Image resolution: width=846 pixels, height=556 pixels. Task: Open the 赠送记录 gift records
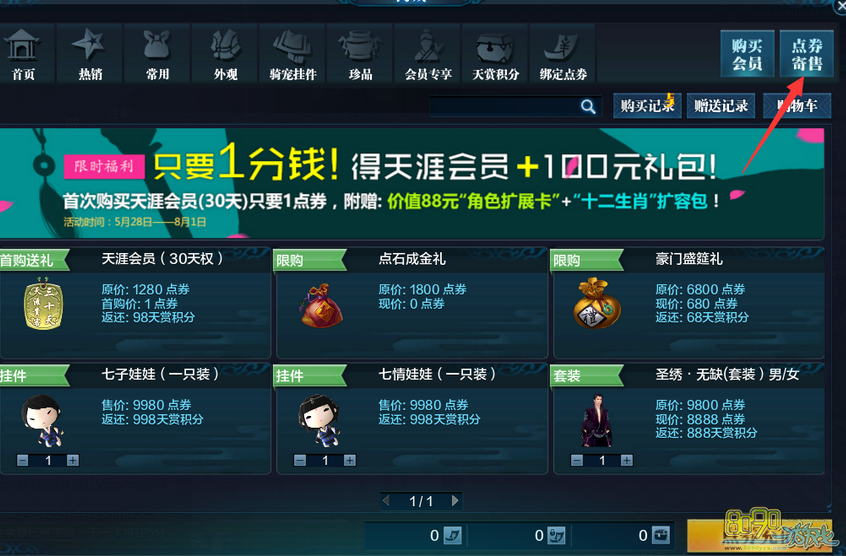pyautogui.click(x=721, y=106)
